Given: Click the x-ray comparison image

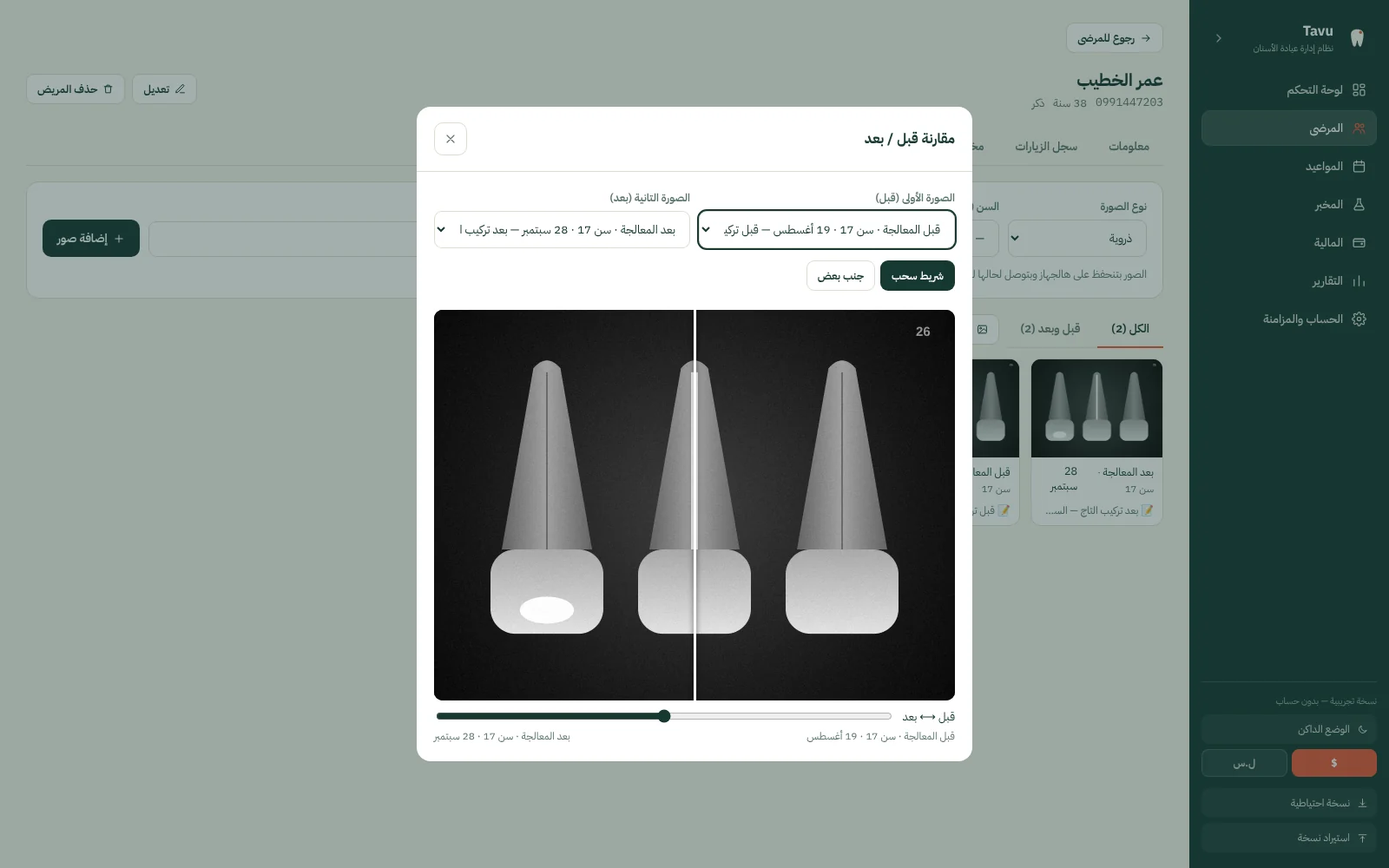Looking at the screenshot, I should 694,505.
